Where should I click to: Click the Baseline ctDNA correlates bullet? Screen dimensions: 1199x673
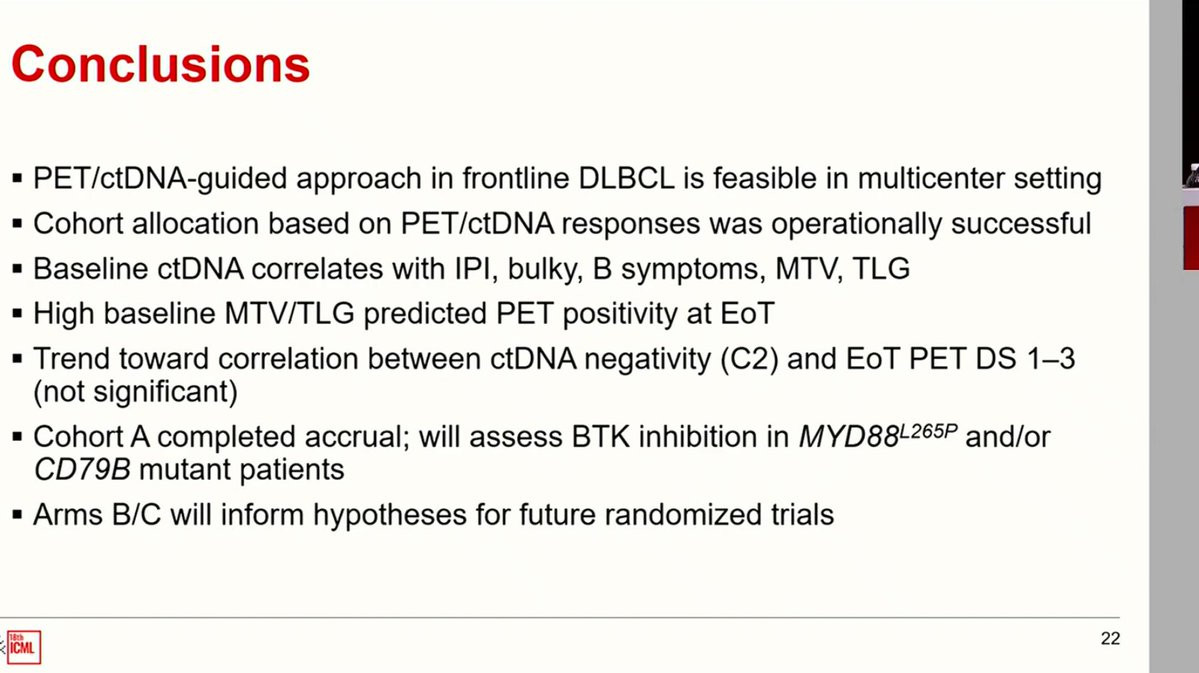[472, 268]
